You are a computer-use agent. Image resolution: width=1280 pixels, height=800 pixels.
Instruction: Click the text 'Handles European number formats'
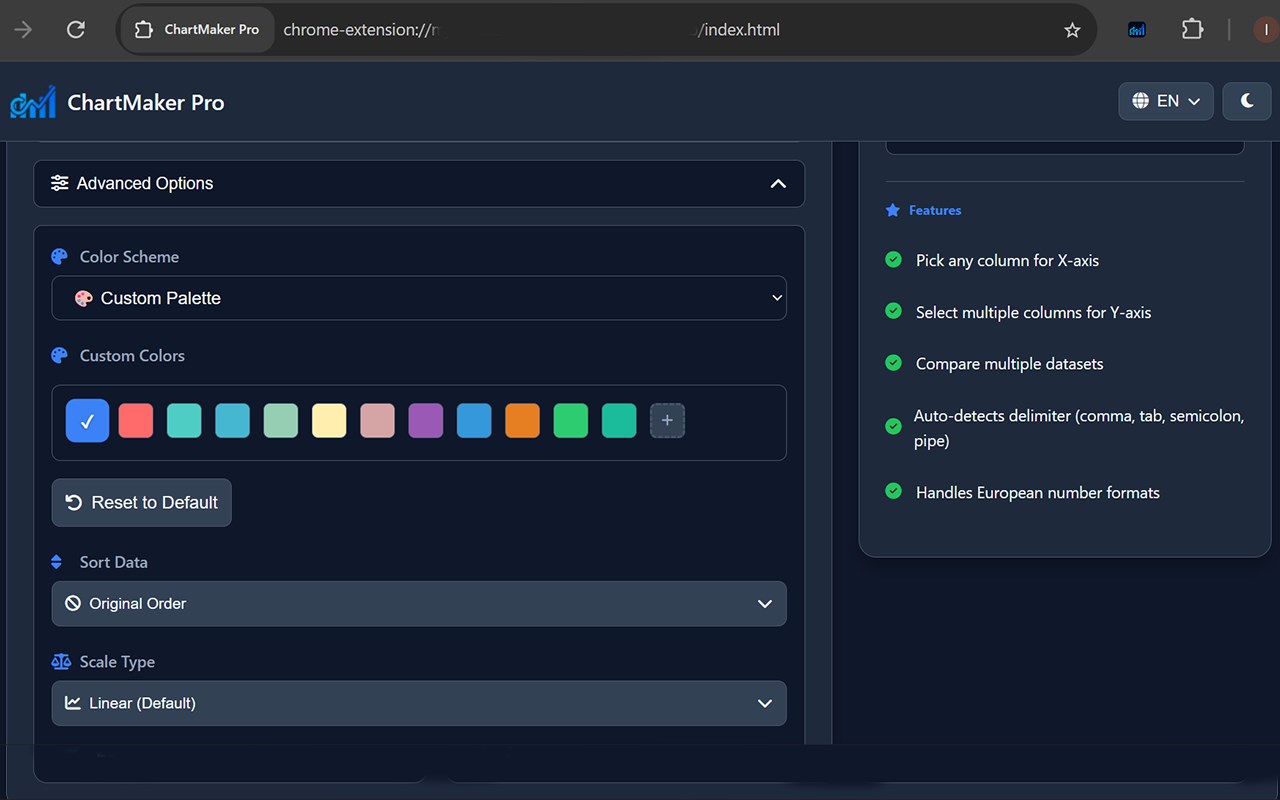pyautogui.click(x=1038, y=493)
